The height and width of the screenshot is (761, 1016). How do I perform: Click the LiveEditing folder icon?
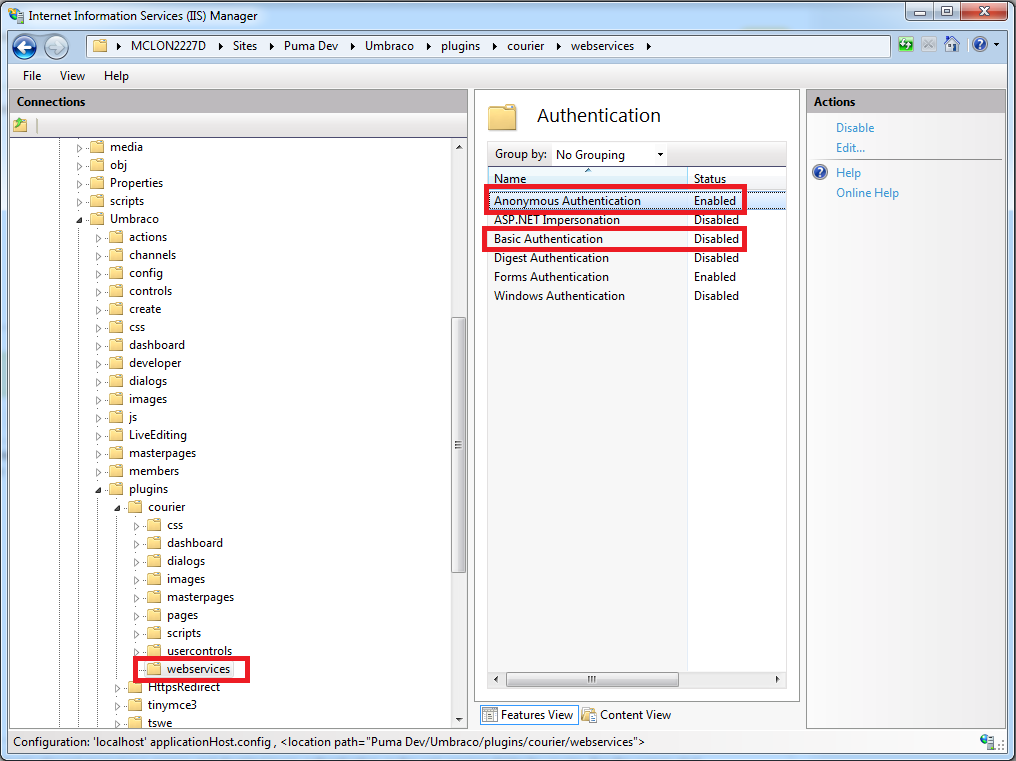[116, 435]
